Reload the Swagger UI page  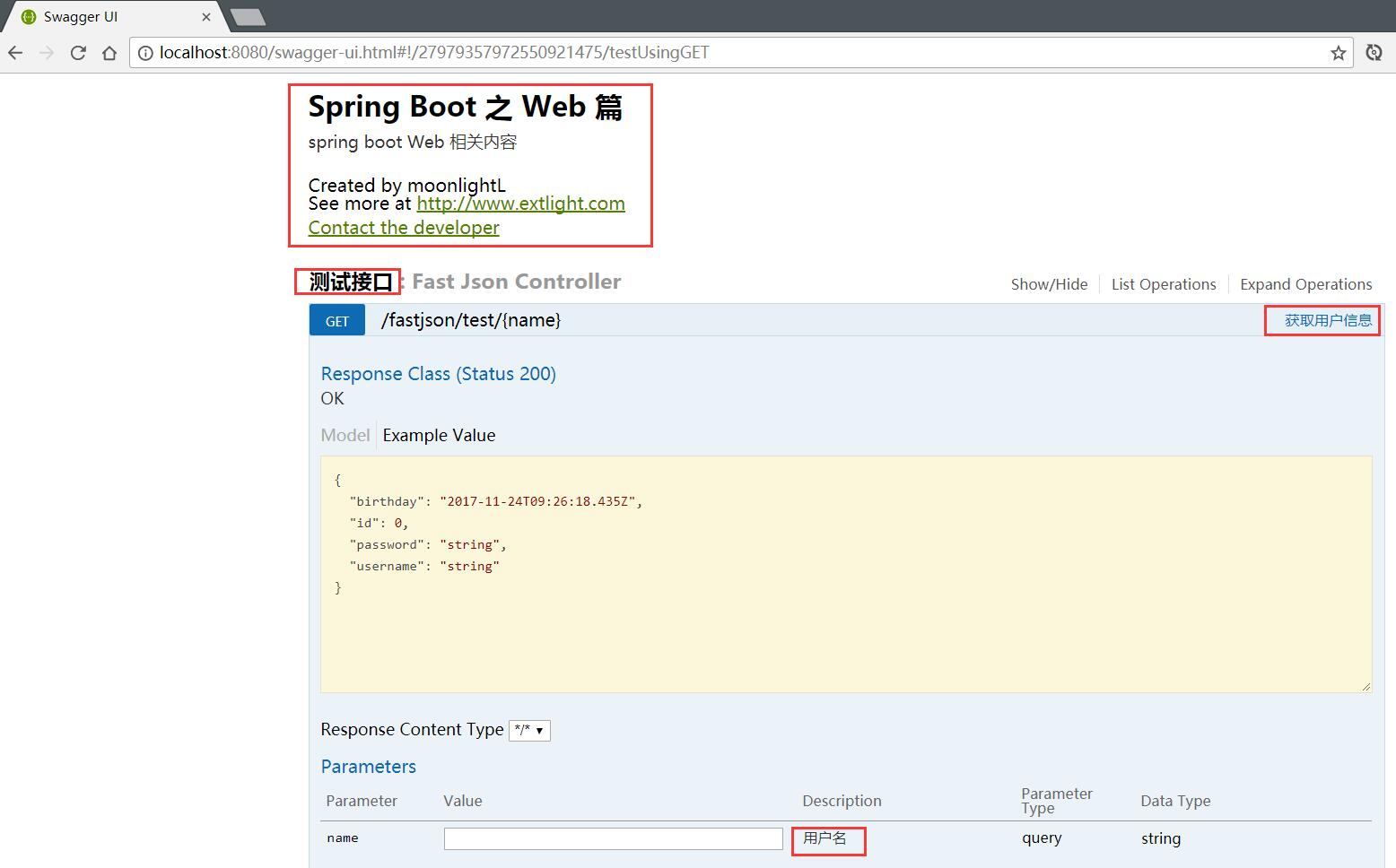pyautogui.click(x=78, y=53)
